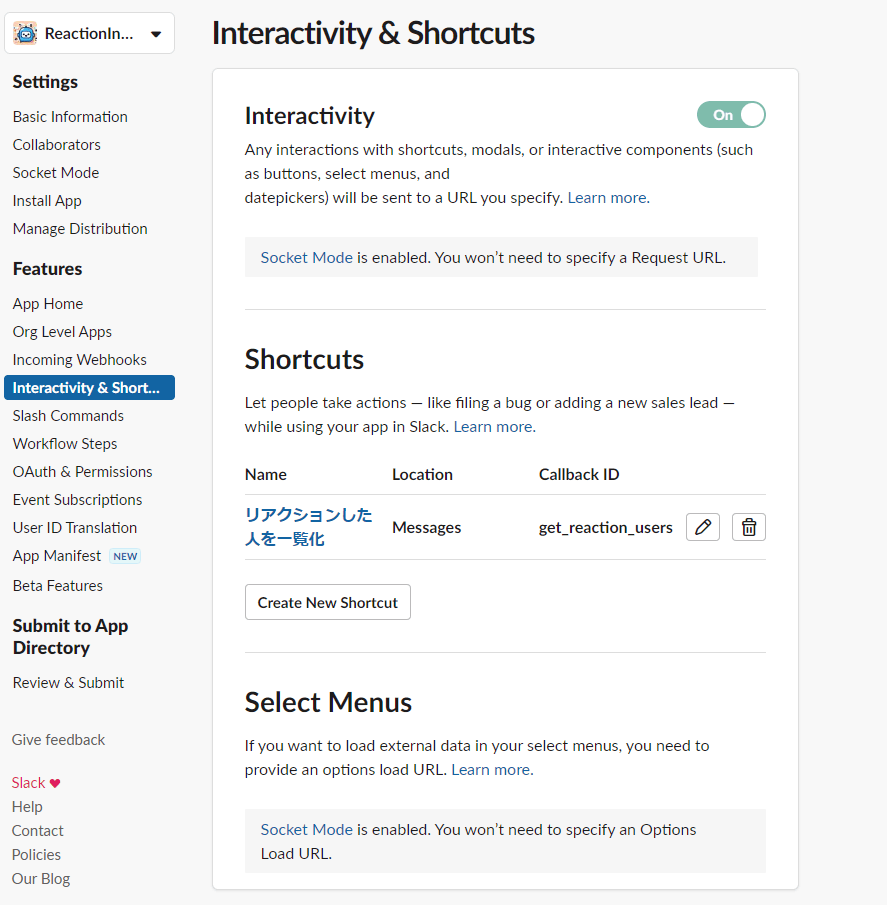Expand the ReactionIn app selector dropdown arrow

[x=156, y=34]
